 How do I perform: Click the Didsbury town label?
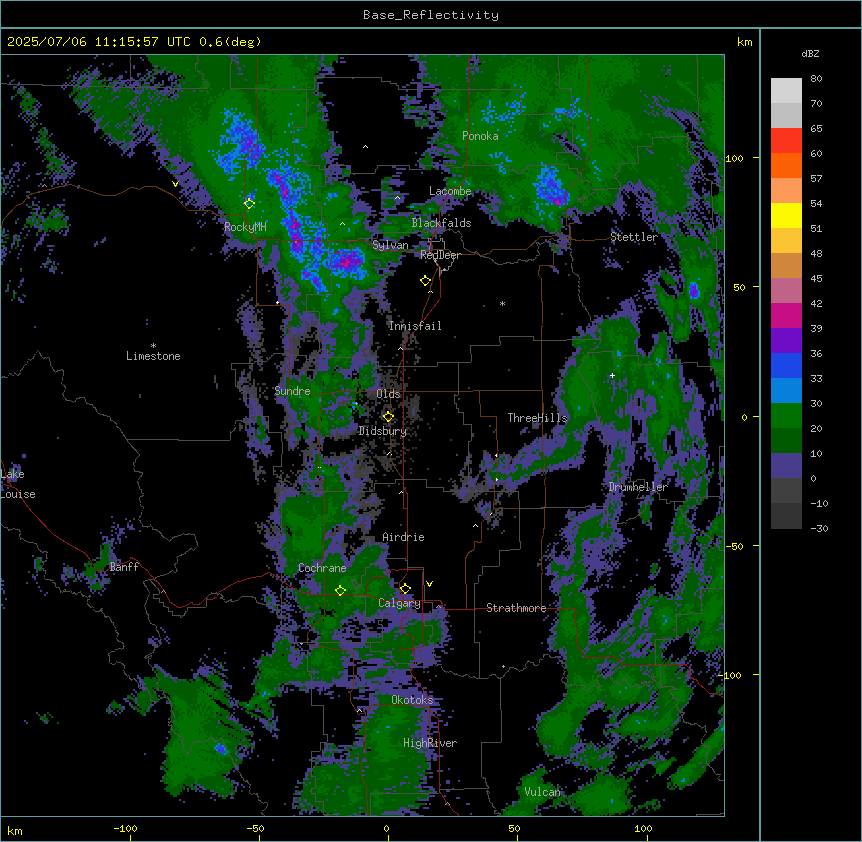[383, 431]
